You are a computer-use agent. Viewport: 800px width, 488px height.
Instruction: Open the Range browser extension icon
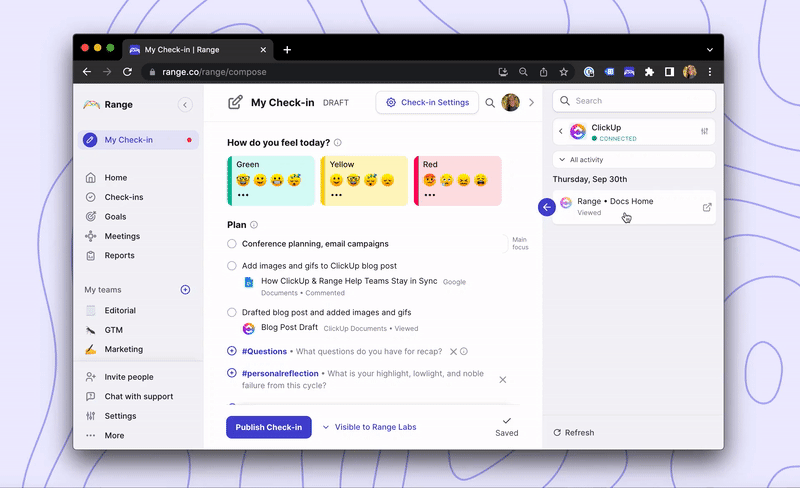point(629,72)
